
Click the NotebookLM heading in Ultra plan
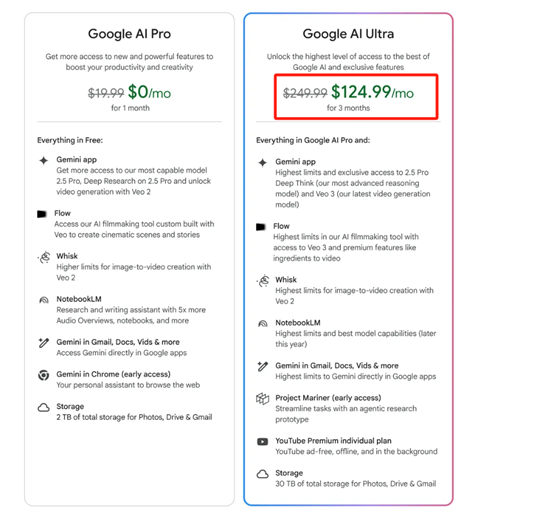298,323
